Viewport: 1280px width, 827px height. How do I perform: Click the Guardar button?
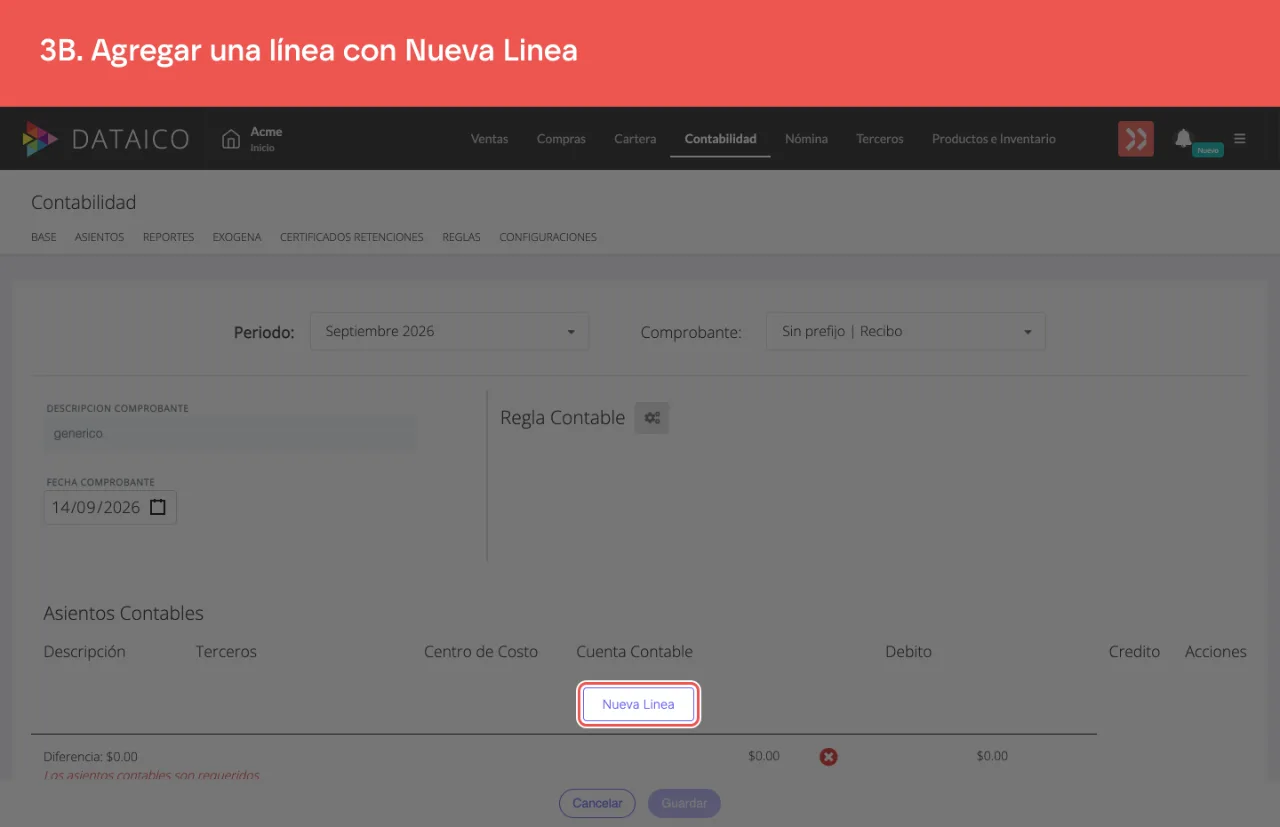[x=684, y=803]
